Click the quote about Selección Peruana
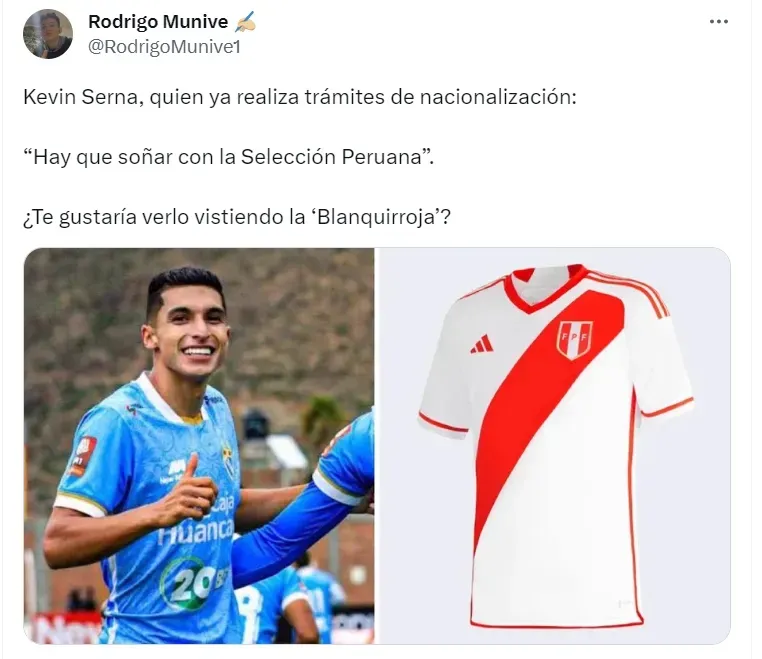 click(228, 157)
